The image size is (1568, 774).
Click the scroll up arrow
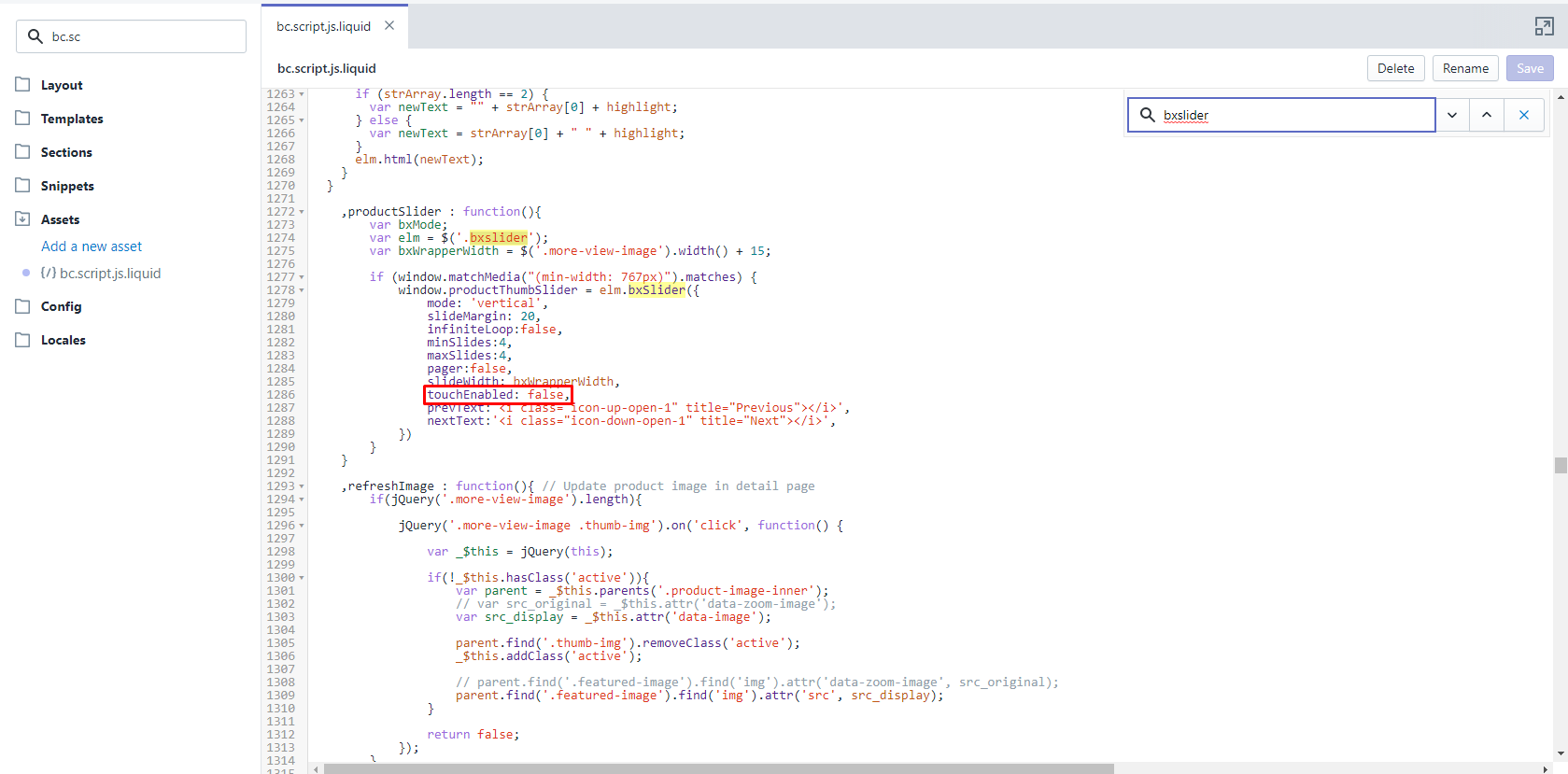1561,96
